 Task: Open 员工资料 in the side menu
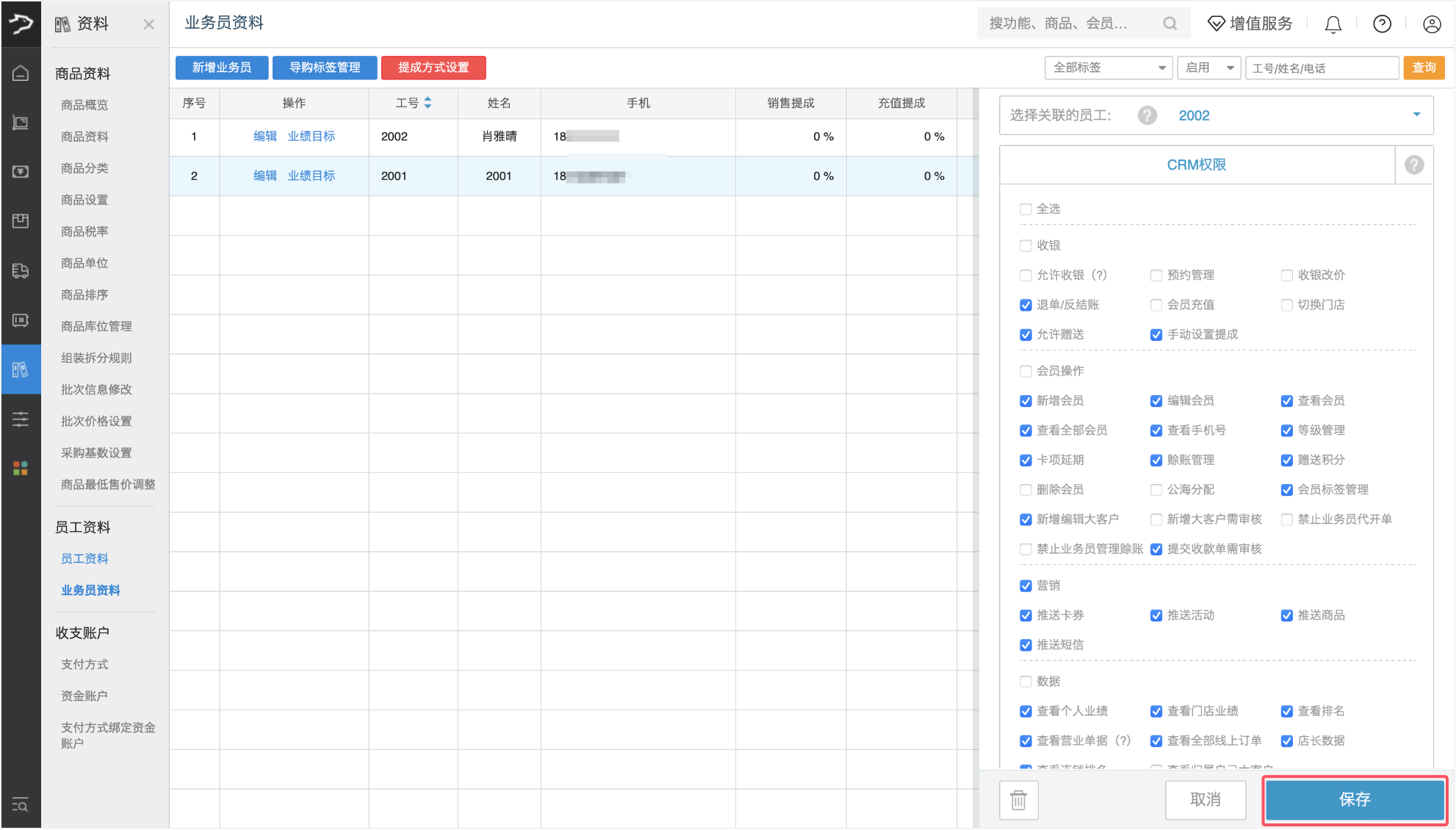coord(84,558)
